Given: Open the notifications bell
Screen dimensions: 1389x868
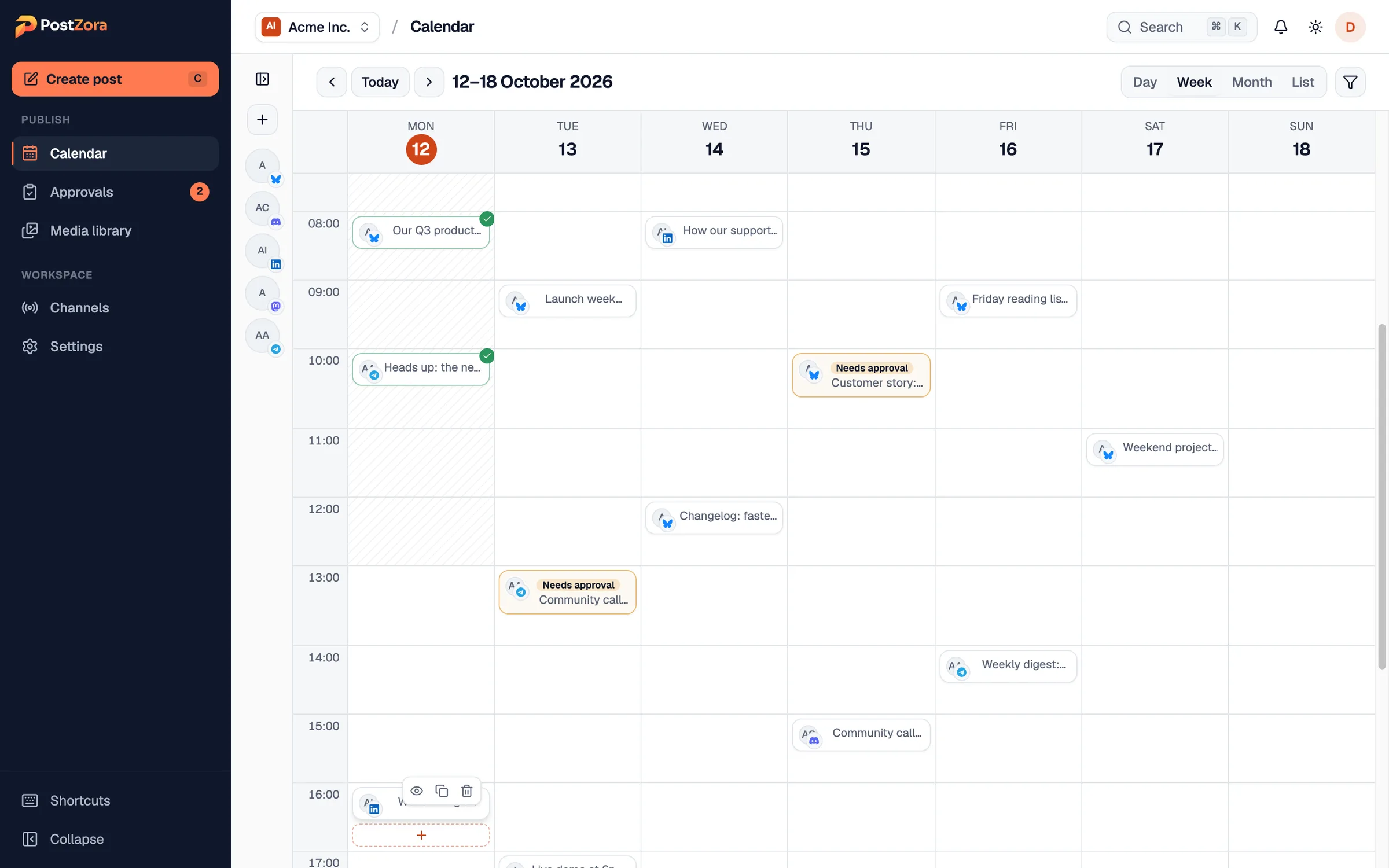Looking at the screenshot, I should click(x=1281, y=27).
